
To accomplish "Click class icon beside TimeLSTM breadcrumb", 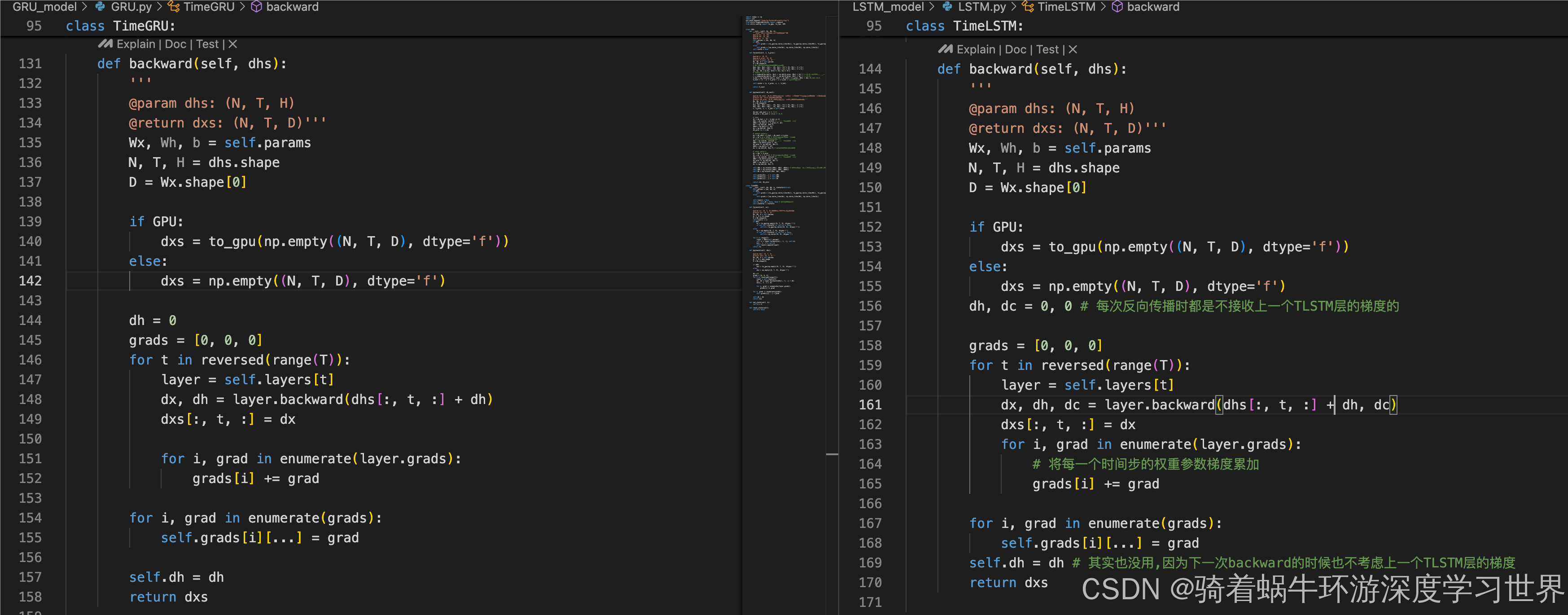I will (1028, 7).
